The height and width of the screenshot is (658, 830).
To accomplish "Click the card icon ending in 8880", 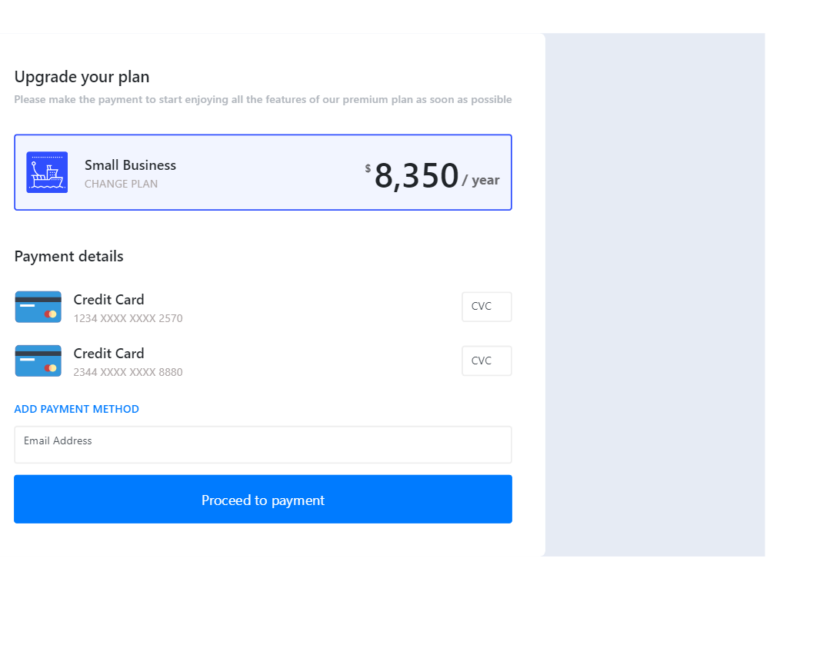I will click(x=38, y=361).
